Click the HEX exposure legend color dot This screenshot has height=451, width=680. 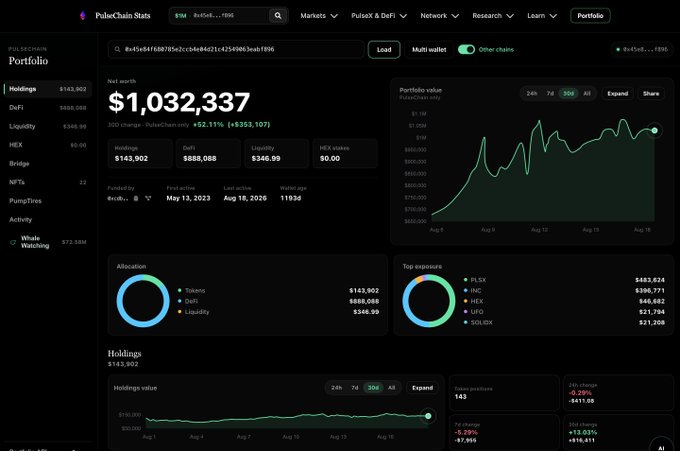(x=465, y=301)
